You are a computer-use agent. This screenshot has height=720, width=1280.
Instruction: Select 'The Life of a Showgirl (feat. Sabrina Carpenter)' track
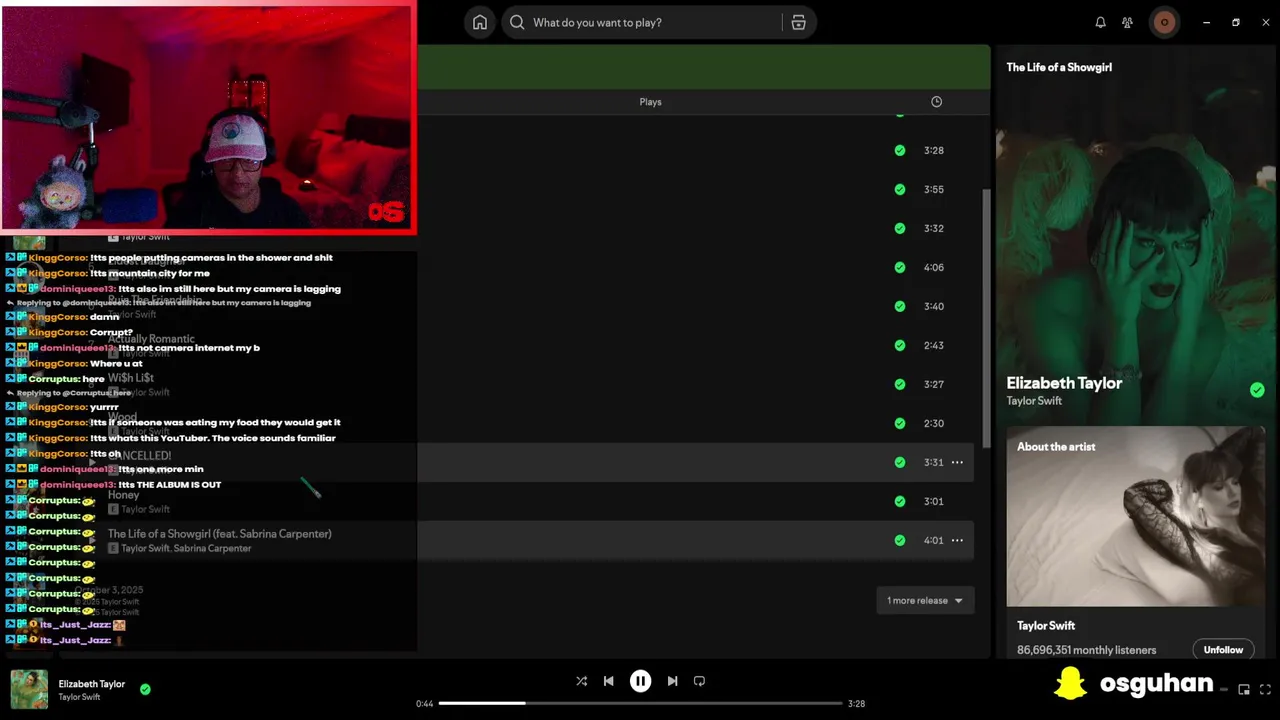pyautogui.click(x=220, y=534)
